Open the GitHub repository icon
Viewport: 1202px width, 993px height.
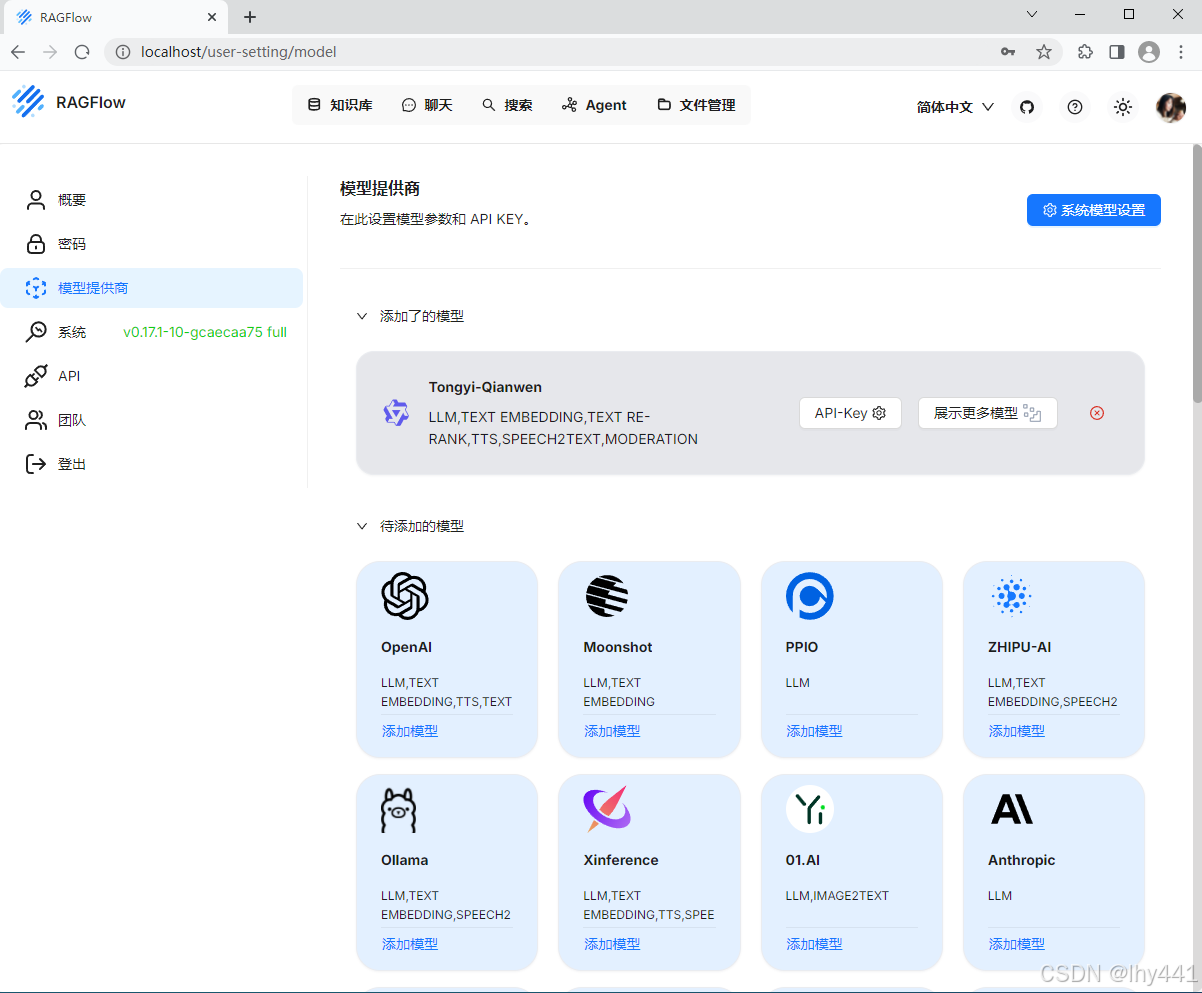point(1026,107)
